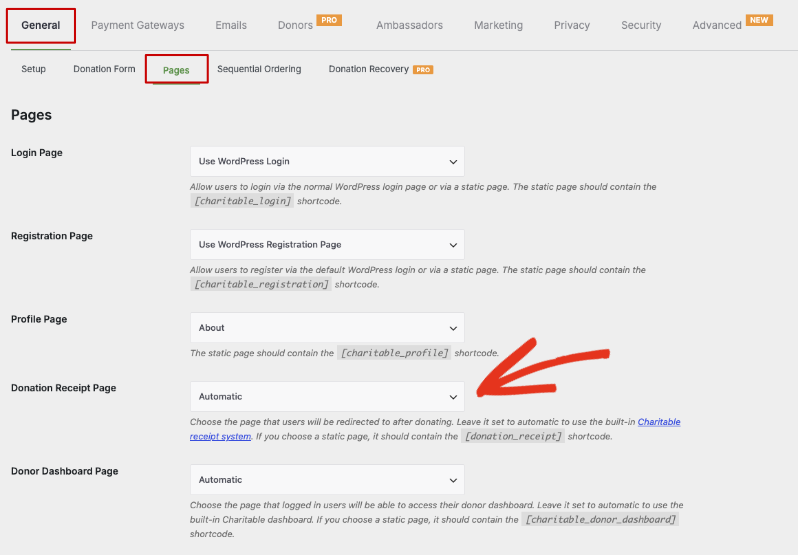Click the Login Page label
Image resolution: width=798 pixels, height=555 pixels.
pyautogui.click(x=37, y=153)
